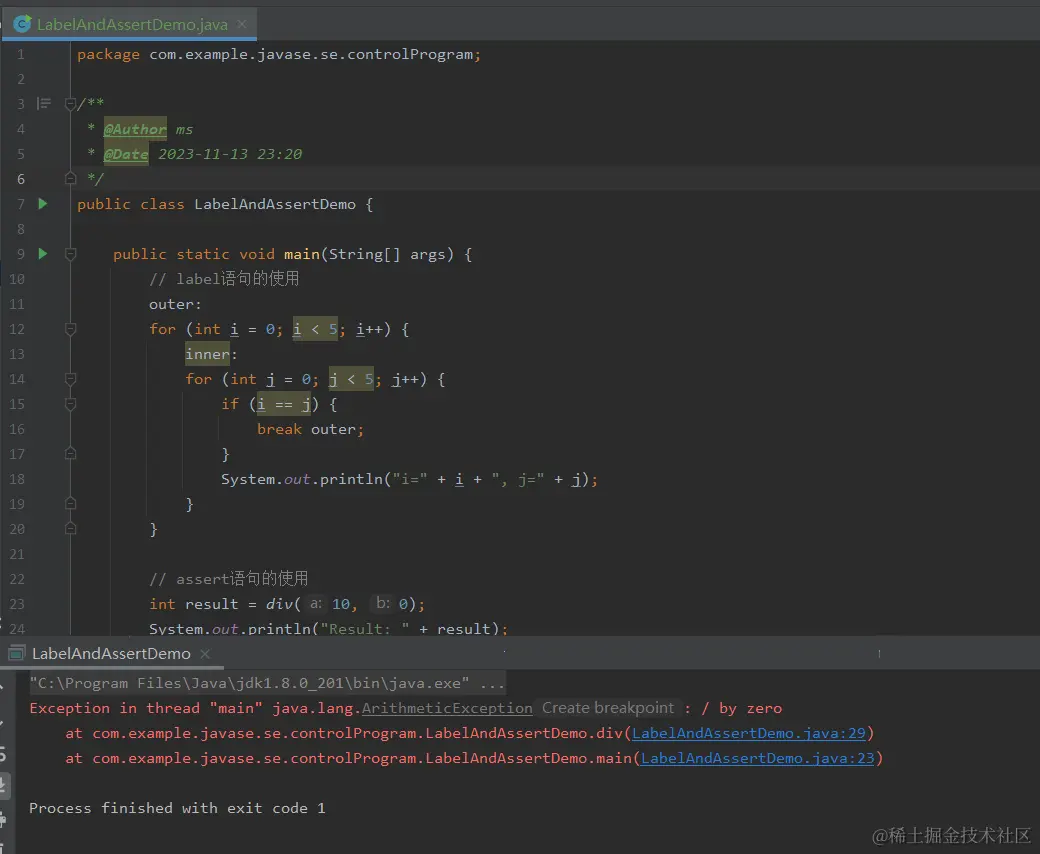Fold the closing brace marker at line 20

(70, 528)
